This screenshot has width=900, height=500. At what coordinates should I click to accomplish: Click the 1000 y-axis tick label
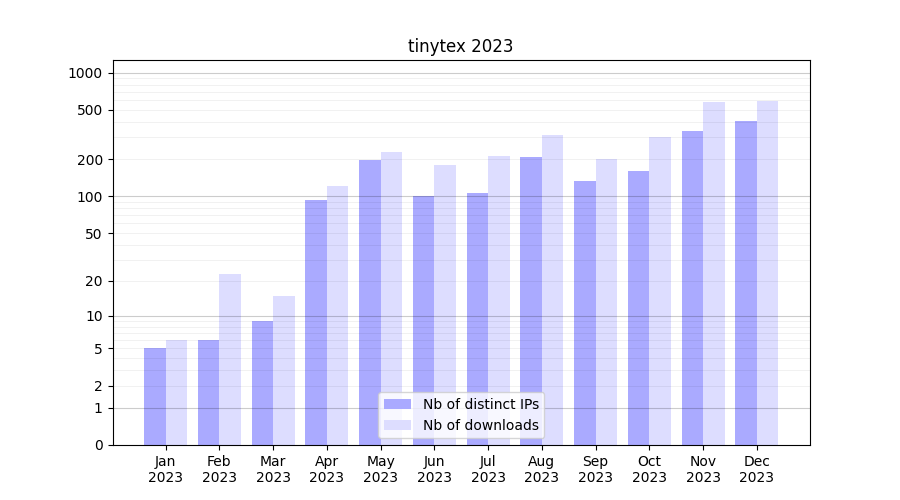coord(85,73)
